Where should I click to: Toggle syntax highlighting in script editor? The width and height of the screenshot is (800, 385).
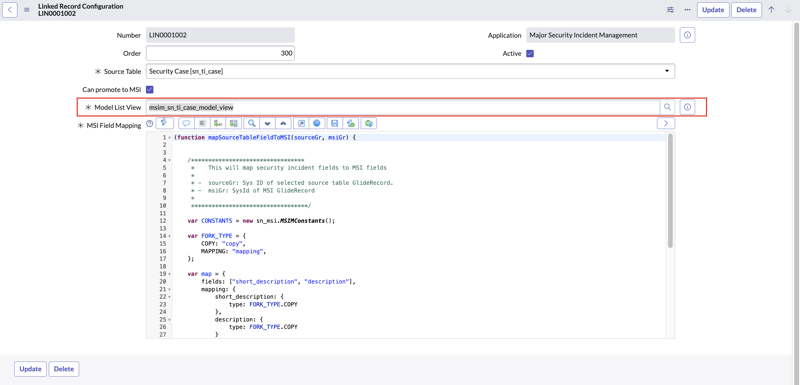[x=165, y=123]
